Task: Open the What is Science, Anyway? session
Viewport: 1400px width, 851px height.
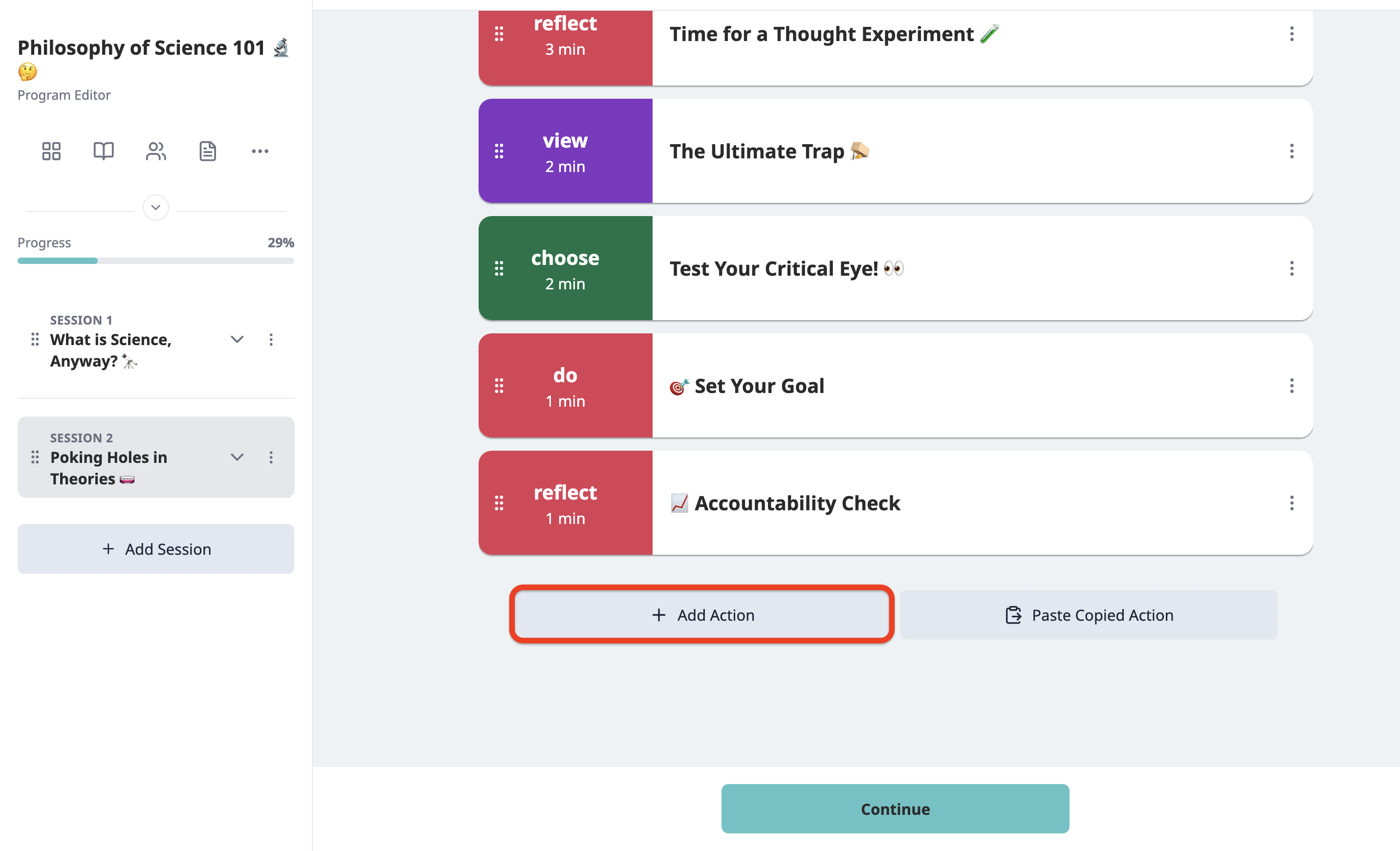Action: 111,350
